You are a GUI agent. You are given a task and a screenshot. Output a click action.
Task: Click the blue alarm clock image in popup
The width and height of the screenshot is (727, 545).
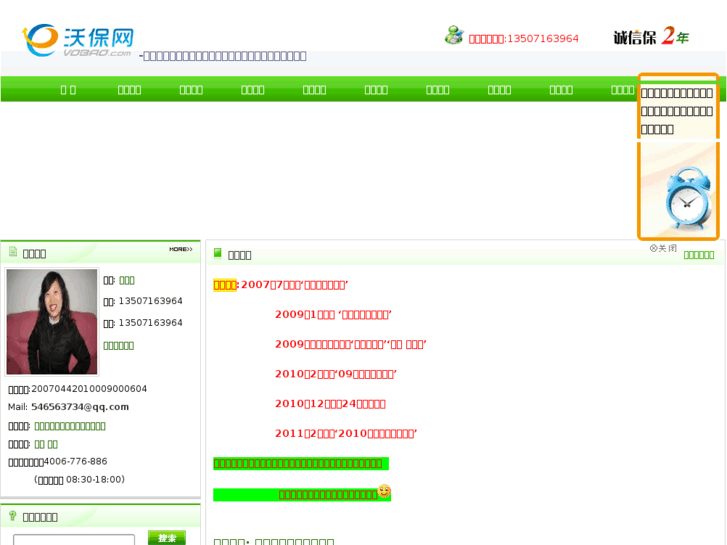(688, 198)
